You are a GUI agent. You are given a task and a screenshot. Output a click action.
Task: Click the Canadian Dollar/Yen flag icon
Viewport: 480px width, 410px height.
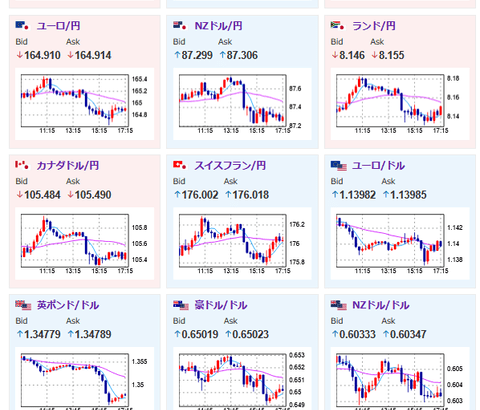click(x=22, y=165)
